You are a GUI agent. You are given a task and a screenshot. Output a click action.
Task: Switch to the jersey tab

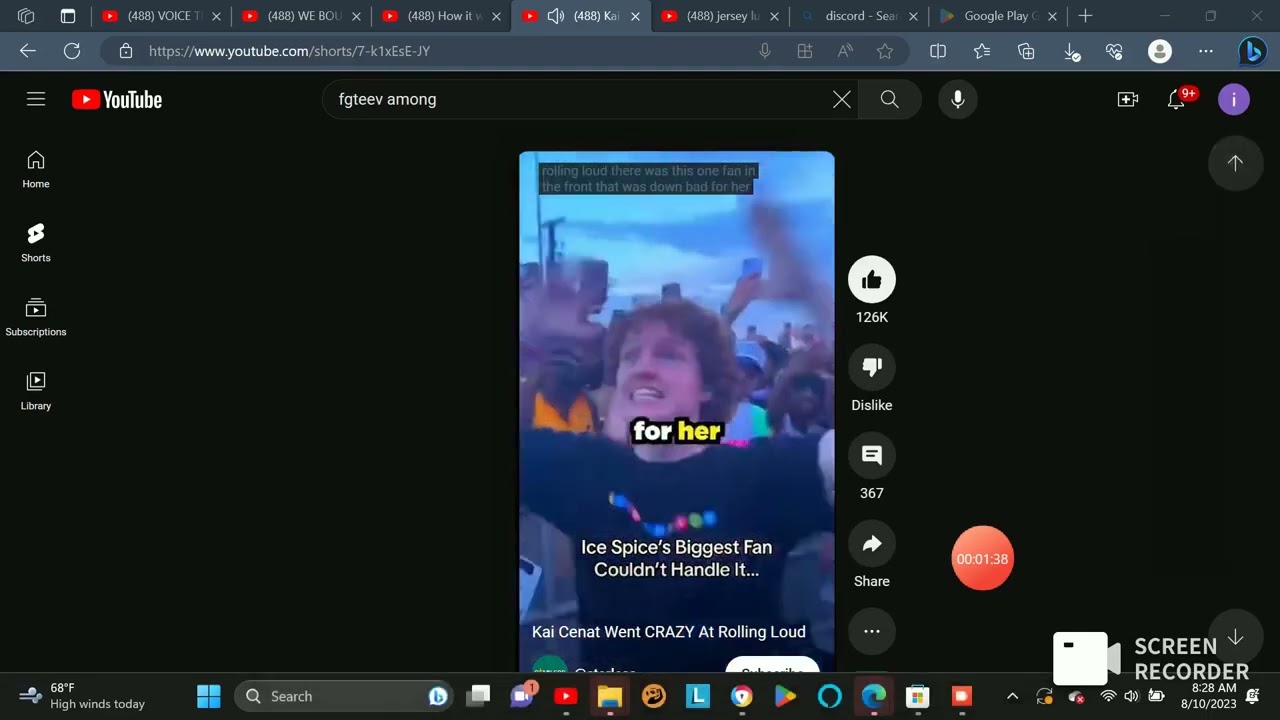720,16
